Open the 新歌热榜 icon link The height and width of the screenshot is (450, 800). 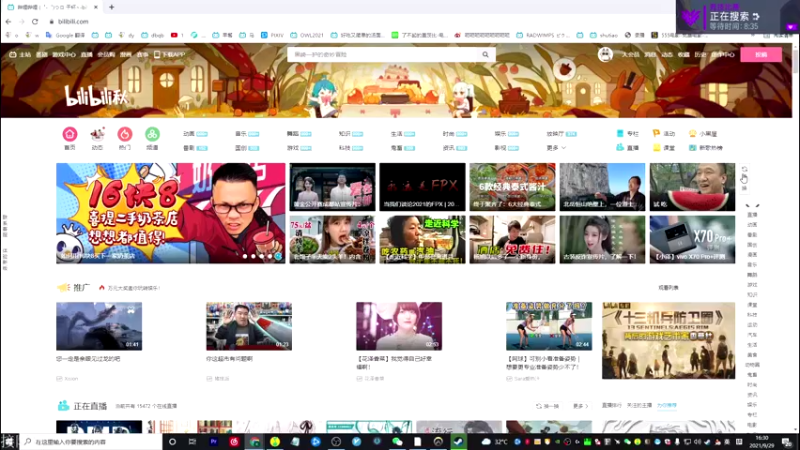pos(706,148)
